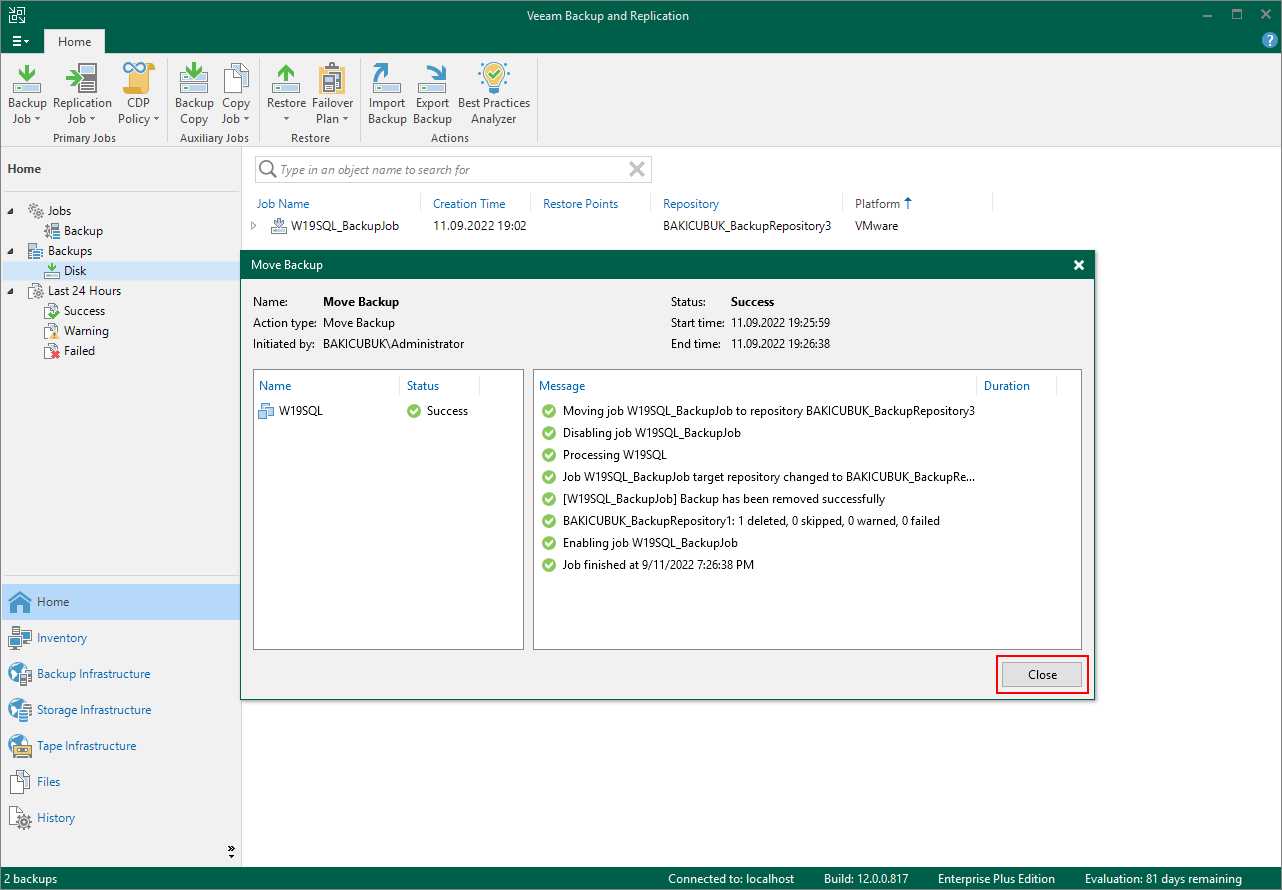Click the Duration column header in dialog
Screen dimensions: 1282x890
pos(1006,386)
